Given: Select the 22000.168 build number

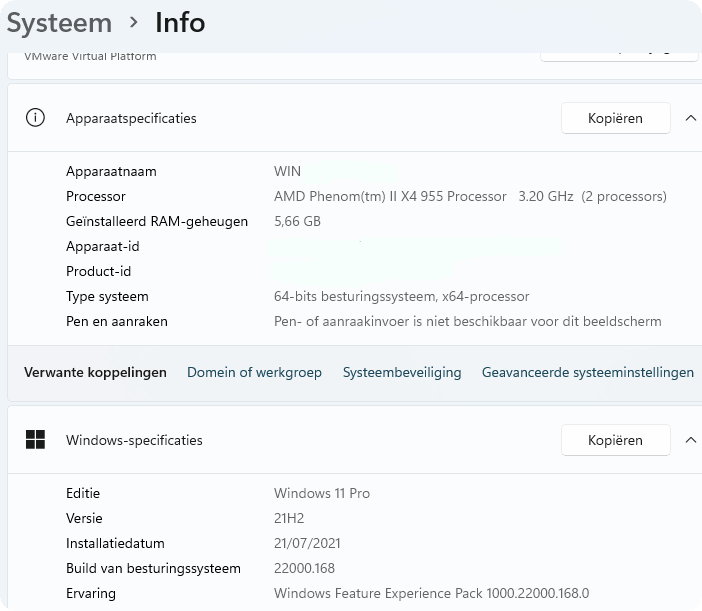Looking at the screenshot, I should click(x=304, y=568).
